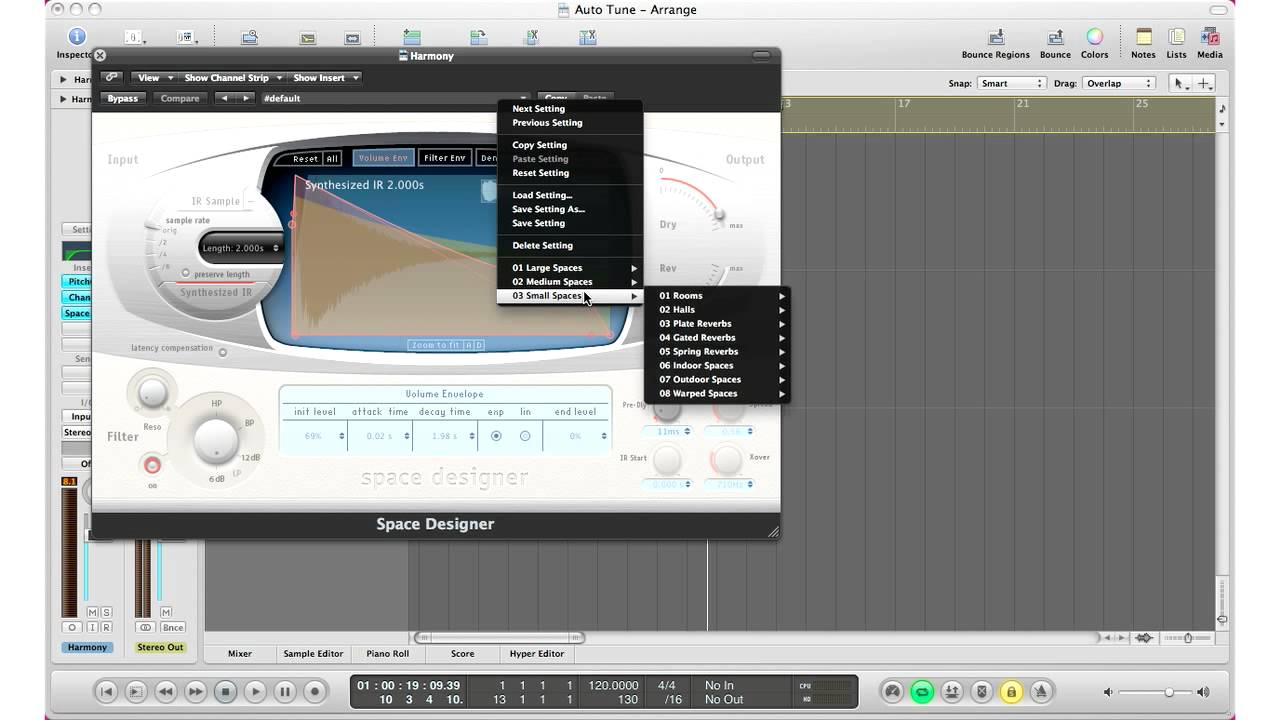Toggle the filter on button

(x=152, y=465)
